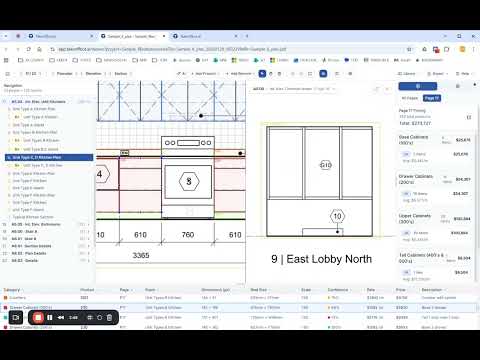Switch to the Page 11 filter tab

coord(432,98)
